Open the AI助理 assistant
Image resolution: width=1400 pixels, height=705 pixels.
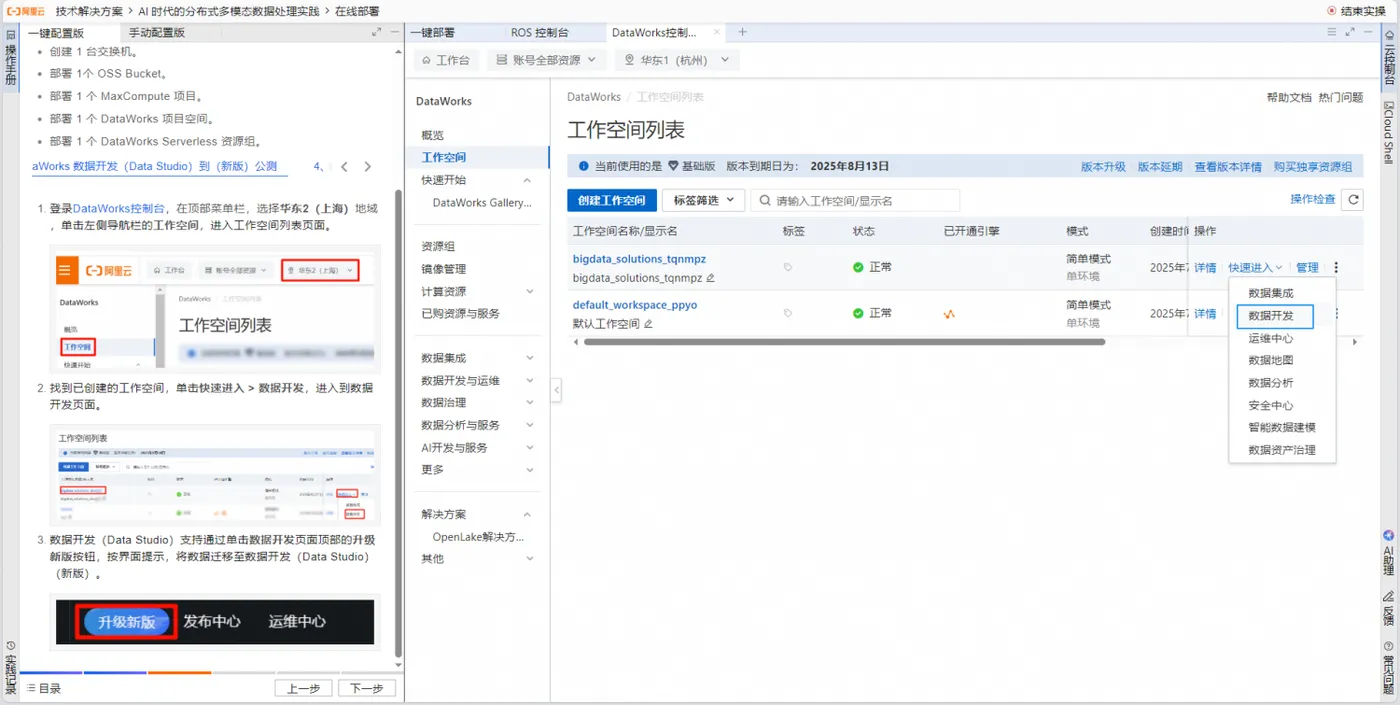[1389, 554]
